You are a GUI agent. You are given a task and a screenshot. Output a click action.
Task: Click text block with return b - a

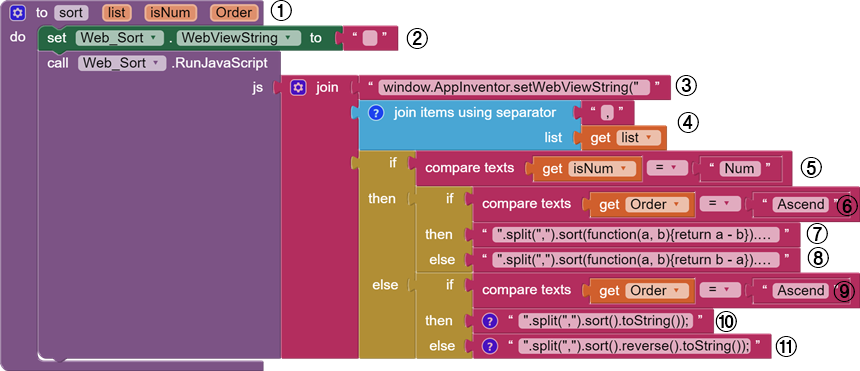coord(636,260)
